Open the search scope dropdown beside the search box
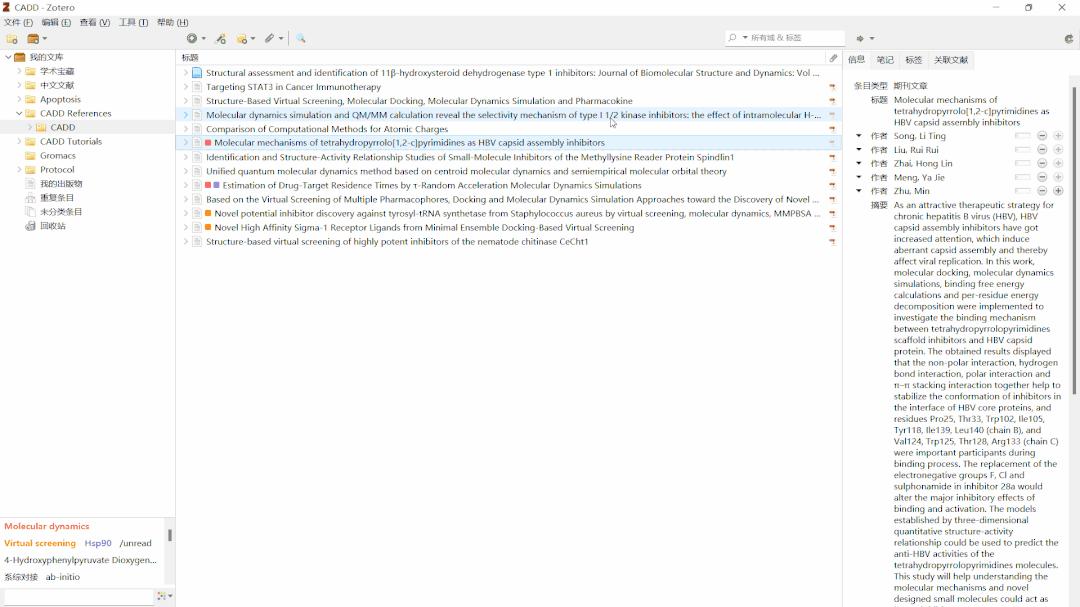1080x607 pixels. (x=744, y=37)
